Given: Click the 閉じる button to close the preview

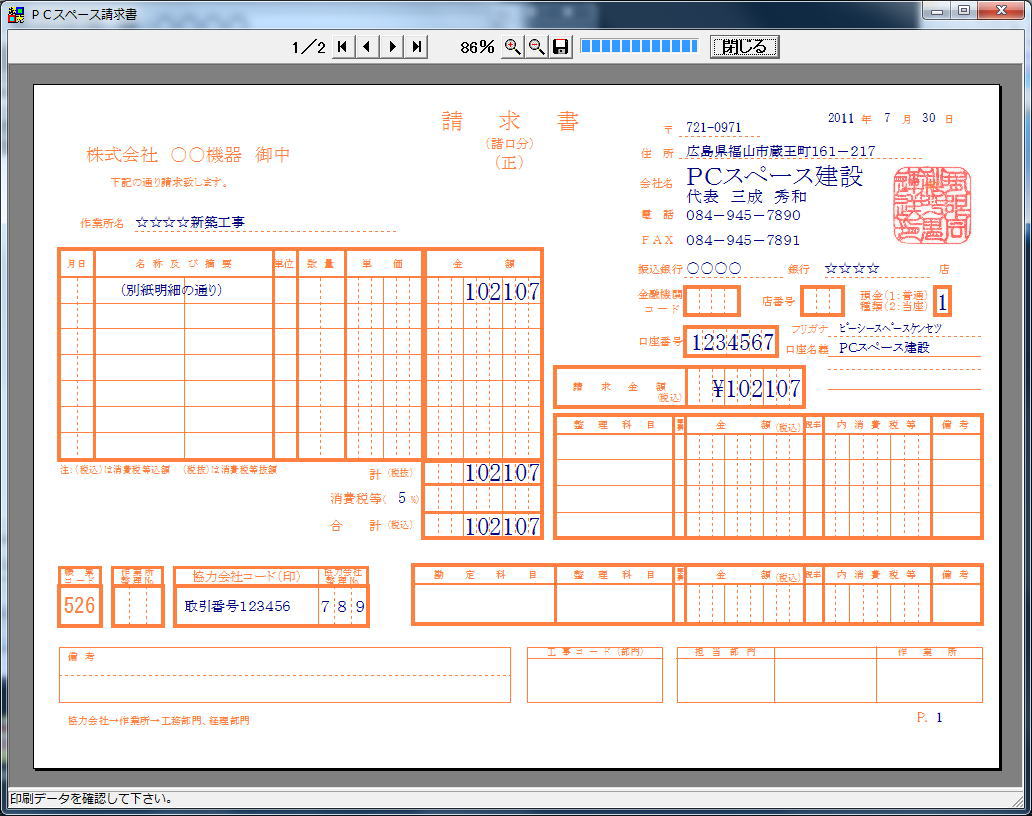Looking at the screenshot, I should (744, 47).
